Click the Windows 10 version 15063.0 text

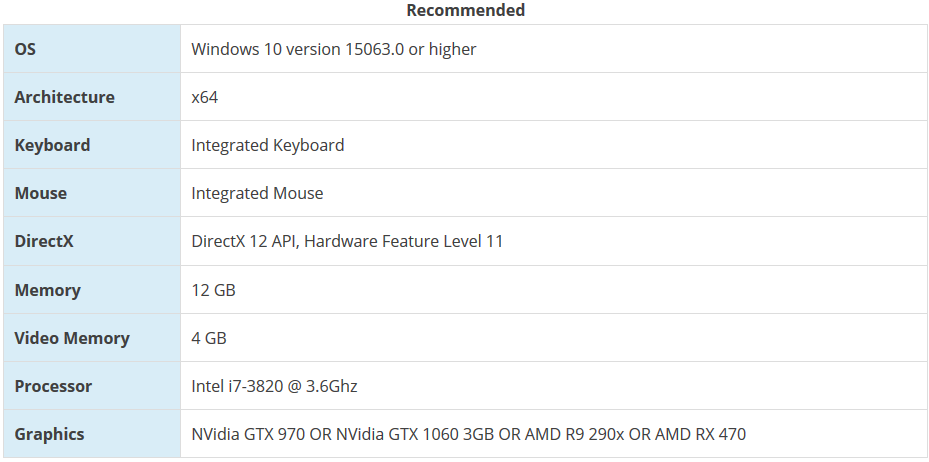coord(333,48)
